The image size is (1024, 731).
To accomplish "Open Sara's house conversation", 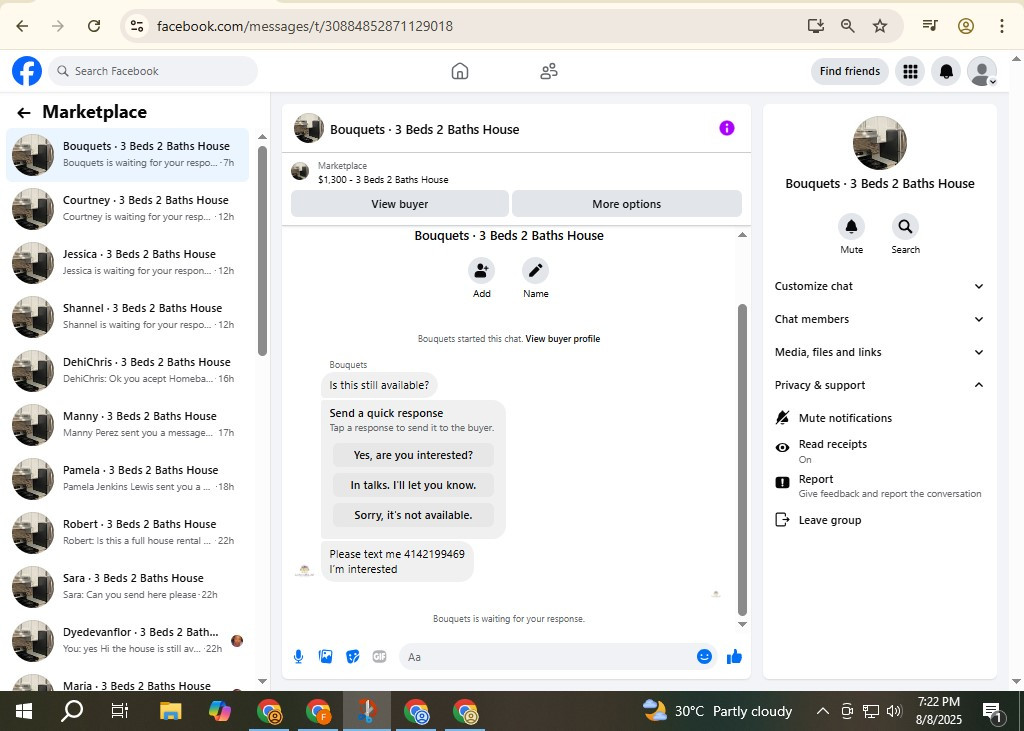I will pyautogui.click(x=127, y=586).
